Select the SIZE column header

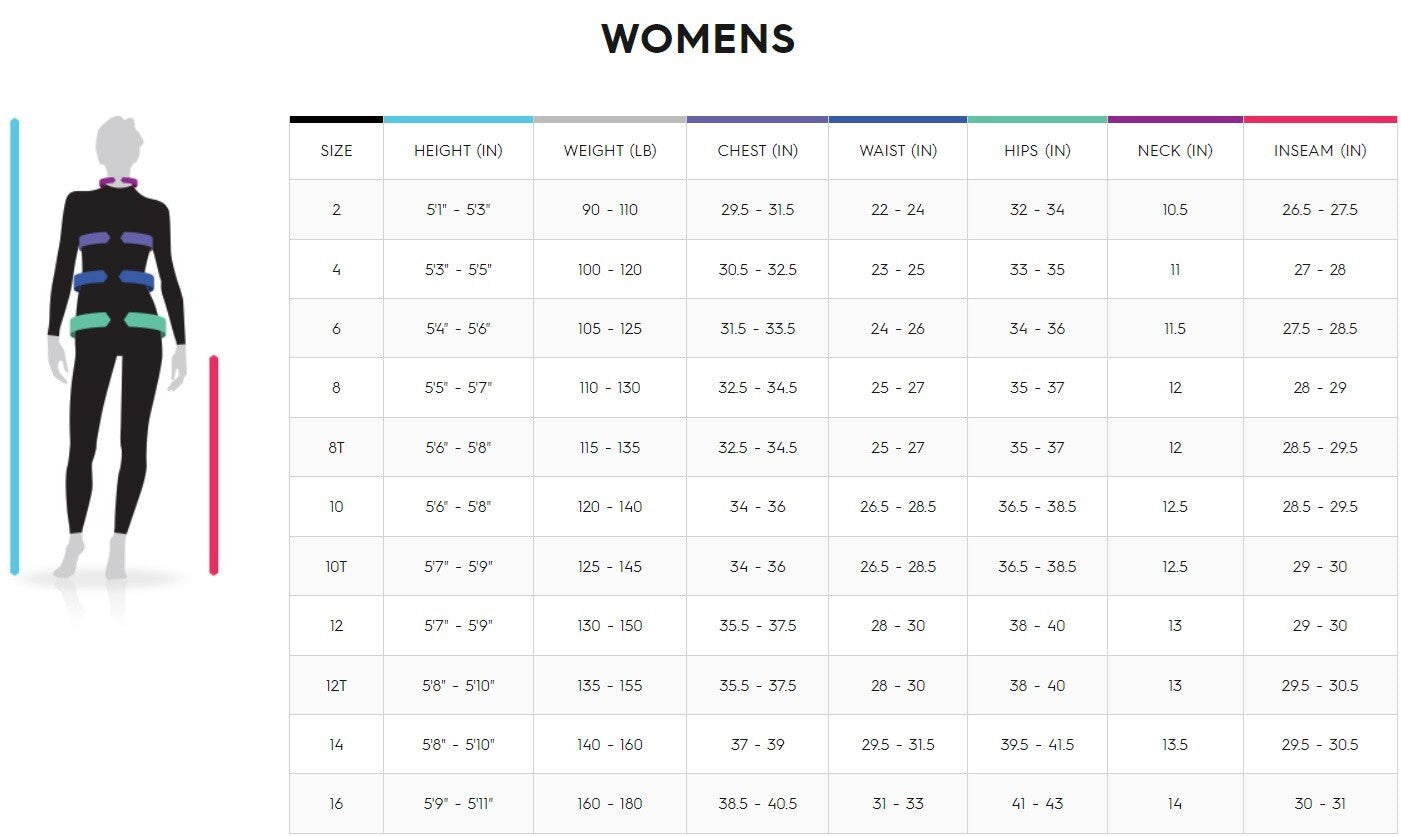pos(336,151)
